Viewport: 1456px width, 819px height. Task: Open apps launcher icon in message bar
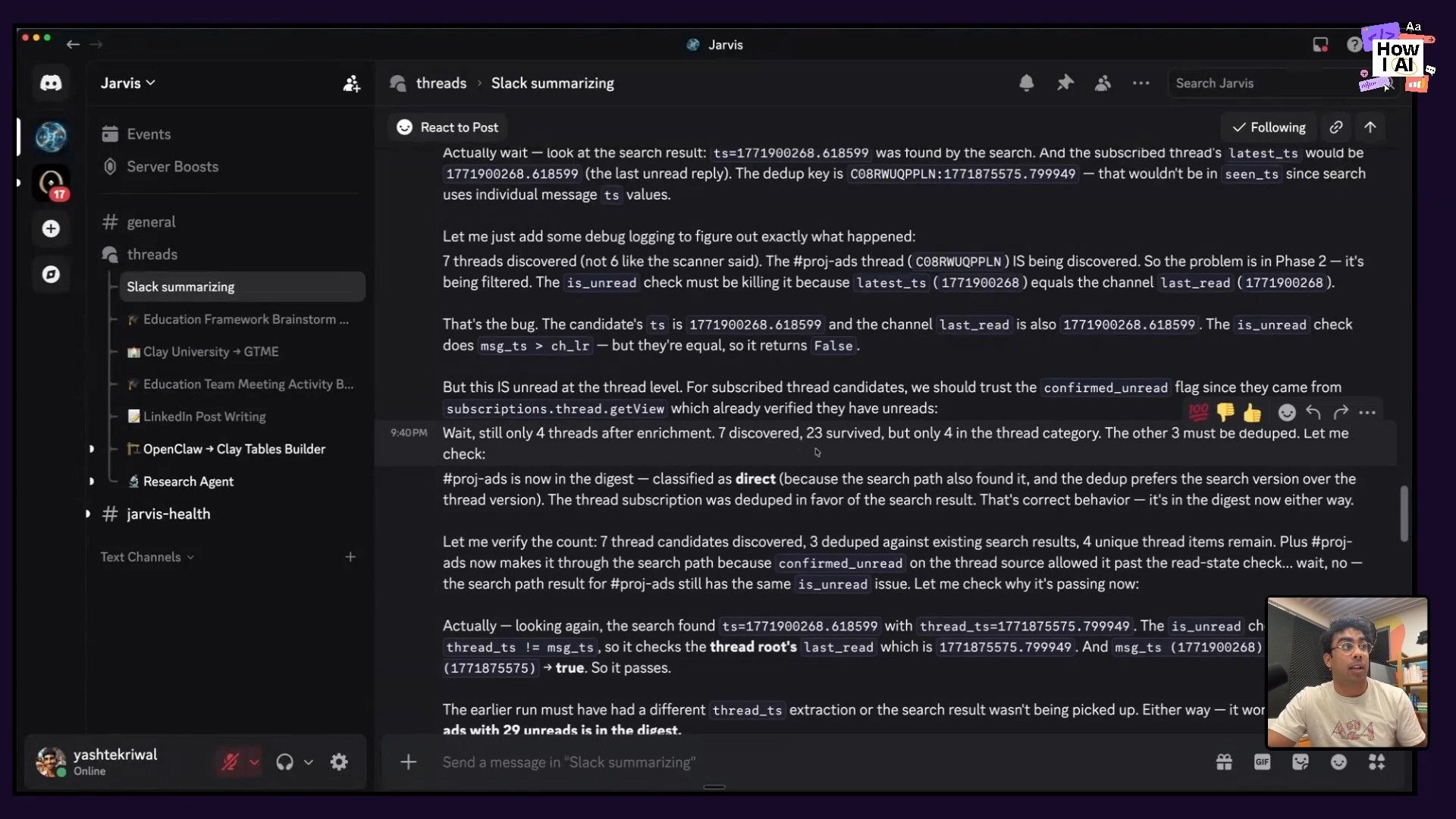click(1376, 762)
